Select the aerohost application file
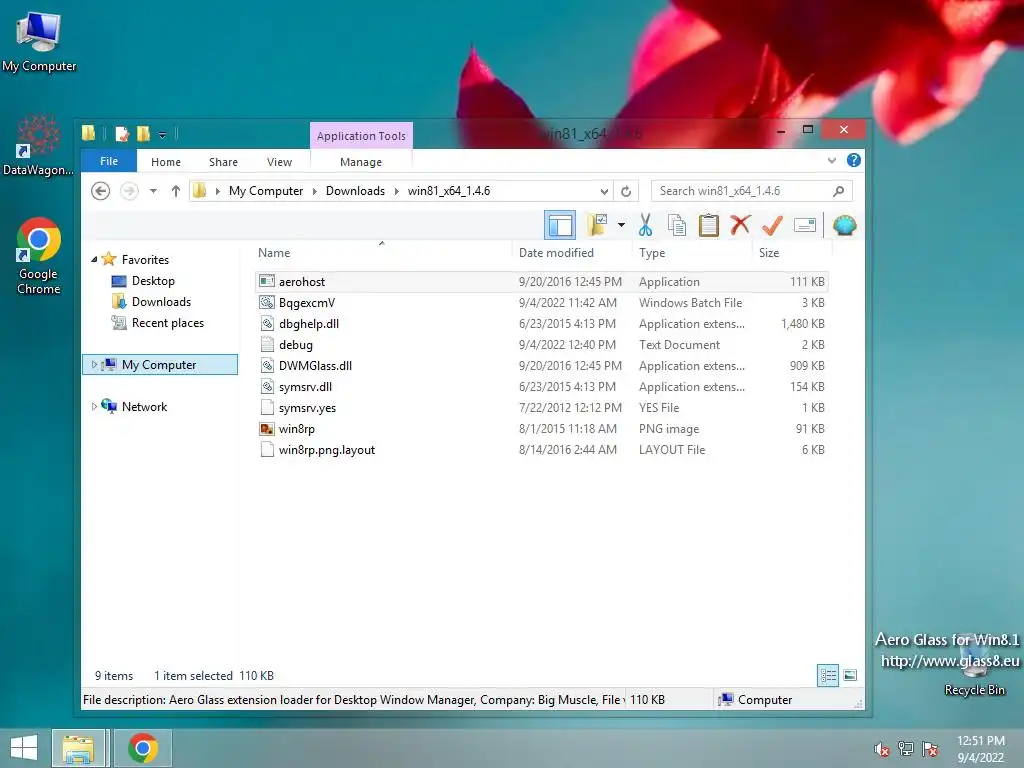The height and width of the screenshot is (768, 1024). 542,281
